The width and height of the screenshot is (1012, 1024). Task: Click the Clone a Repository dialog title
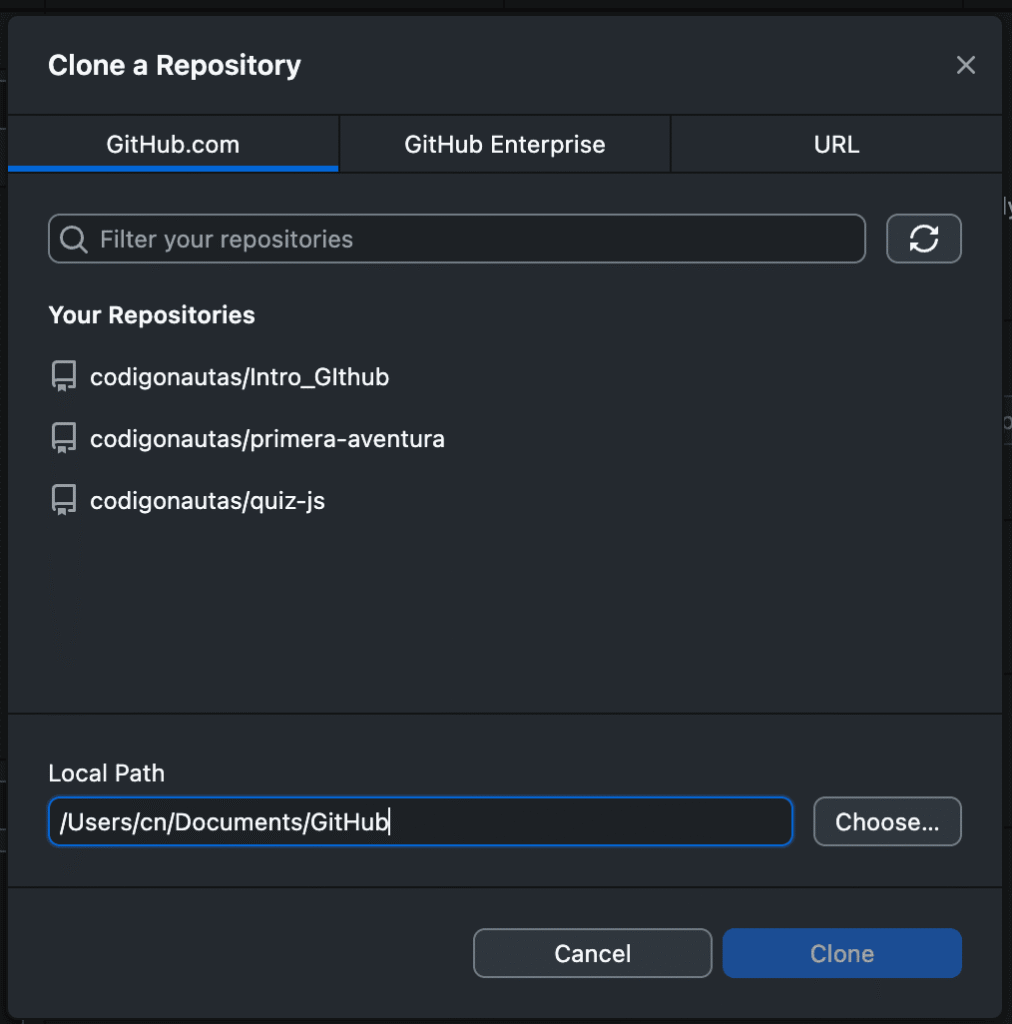(173, 65)
